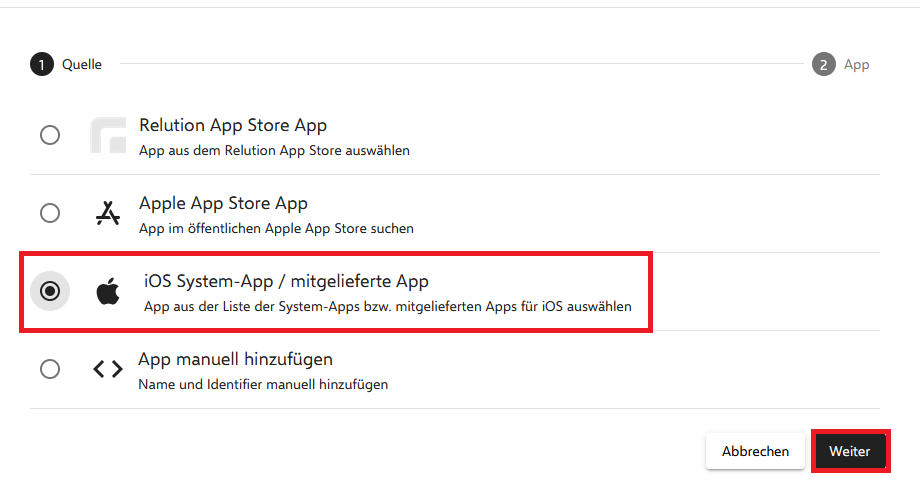Click the code brackets icon

coord(107,369)
